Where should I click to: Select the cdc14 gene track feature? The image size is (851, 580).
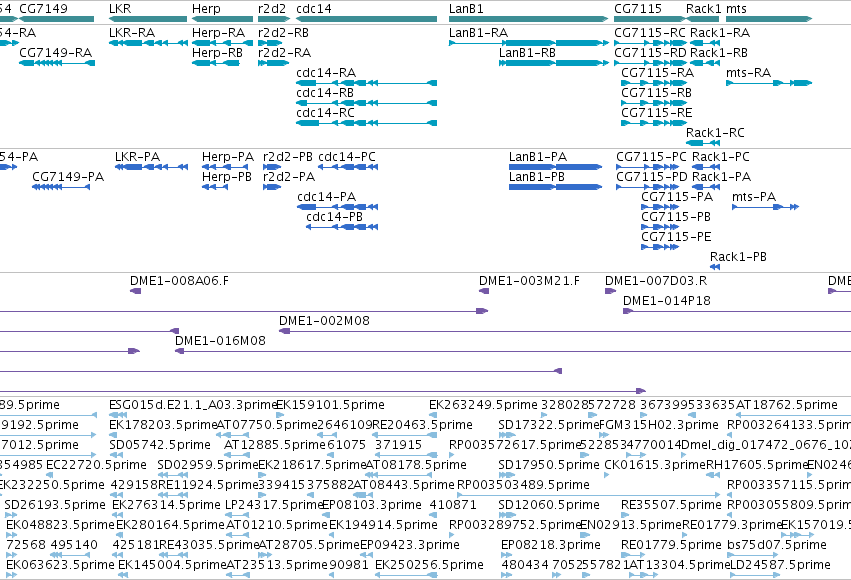[366, 19]
